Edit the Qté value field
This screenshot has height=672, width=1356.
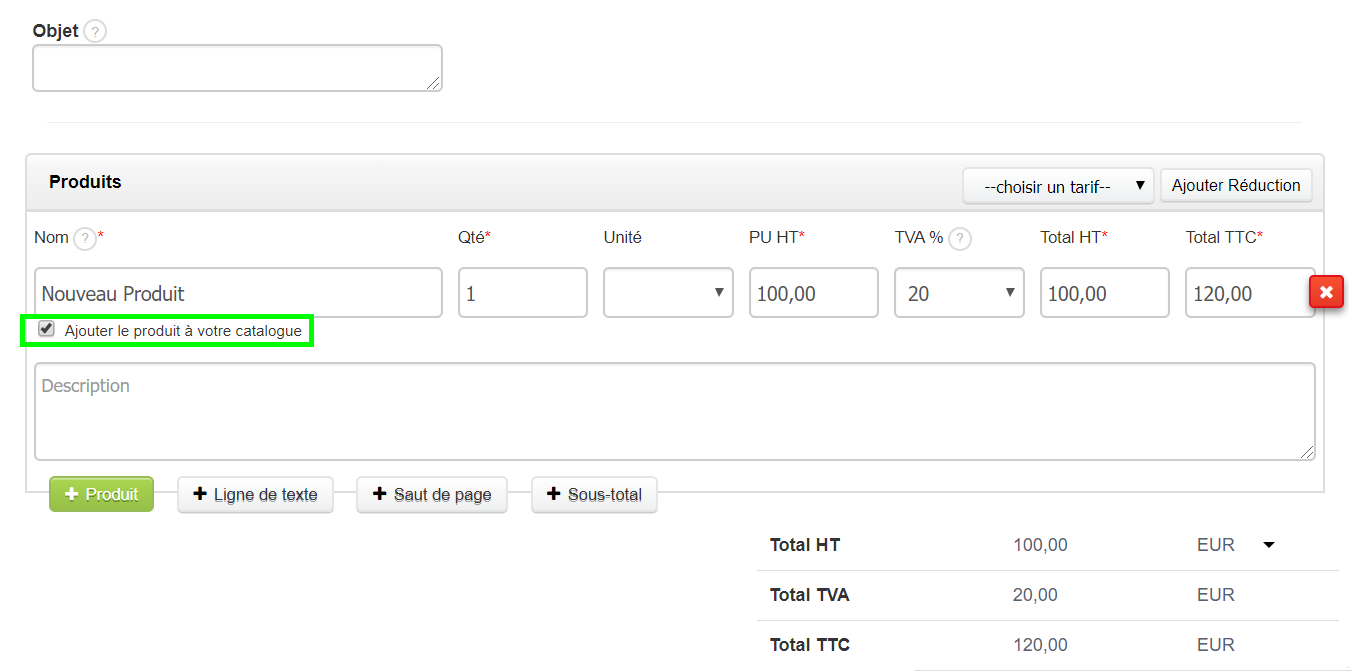click(522, 292)
